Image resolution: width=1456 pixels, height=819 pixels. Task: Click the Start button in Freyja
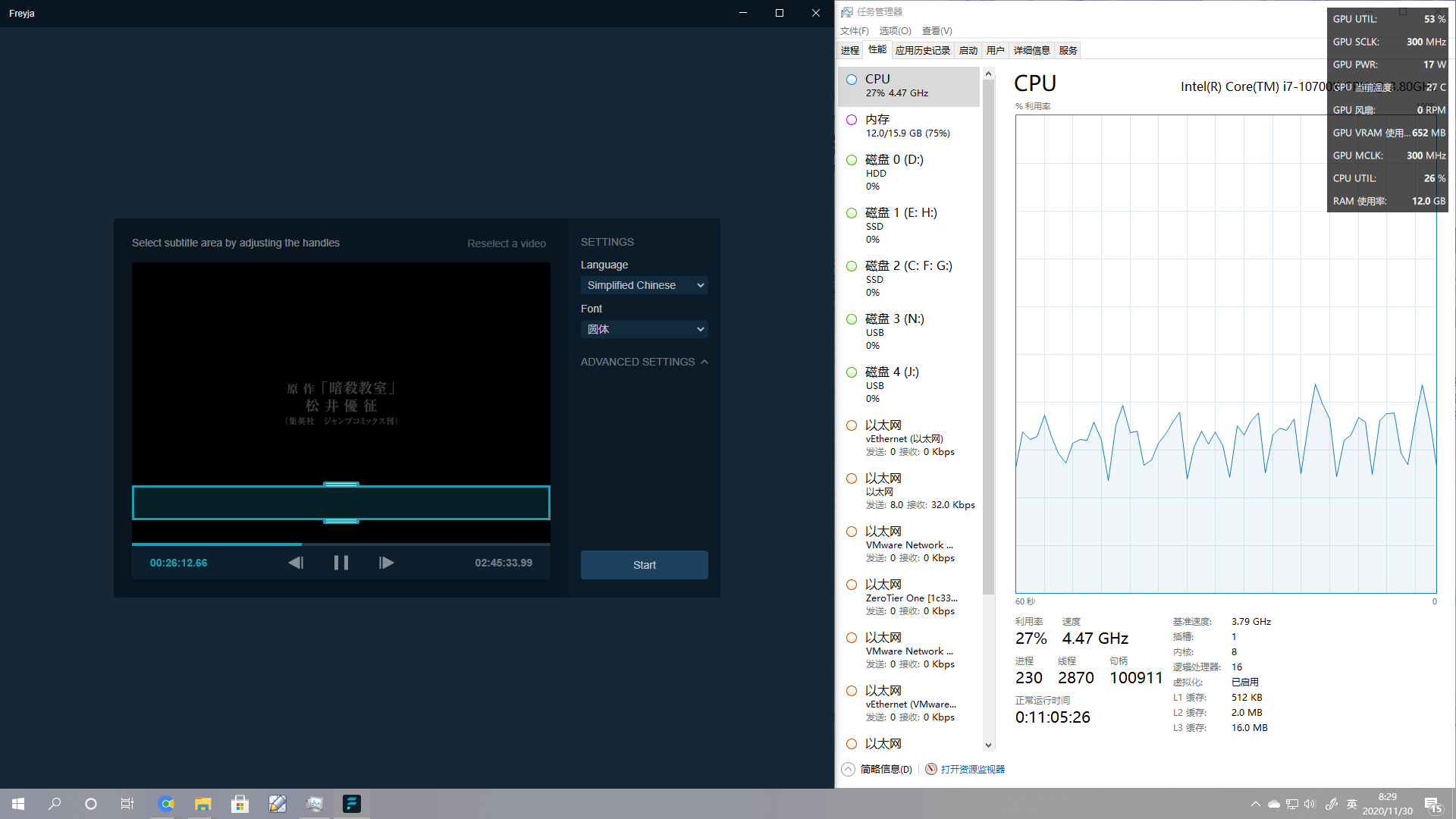(x=644, y=565)
